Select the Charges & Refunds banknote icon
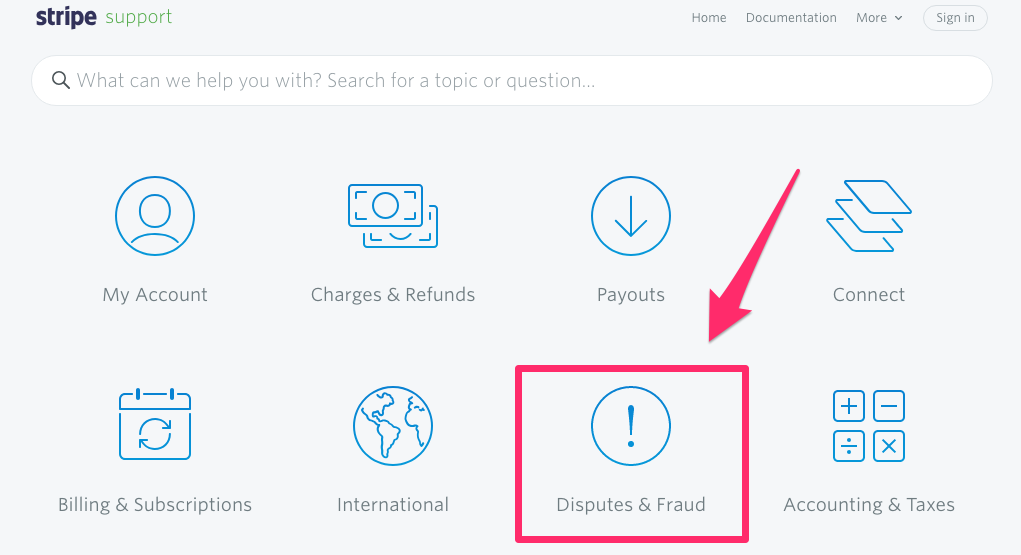This screenshot has width=1021, height=555. [393, 216]
